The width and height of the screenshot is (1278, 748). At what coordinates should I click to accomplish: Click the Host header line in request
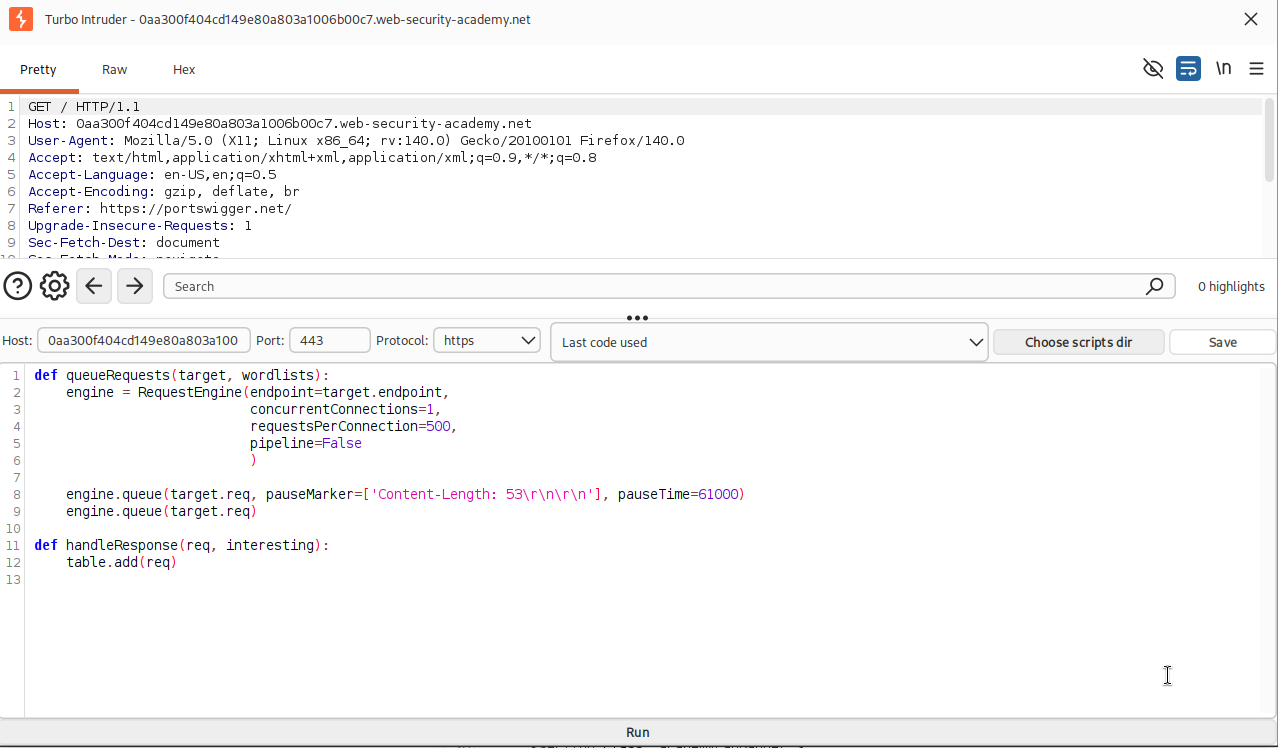pyautogui.click(x=280, y=124)
